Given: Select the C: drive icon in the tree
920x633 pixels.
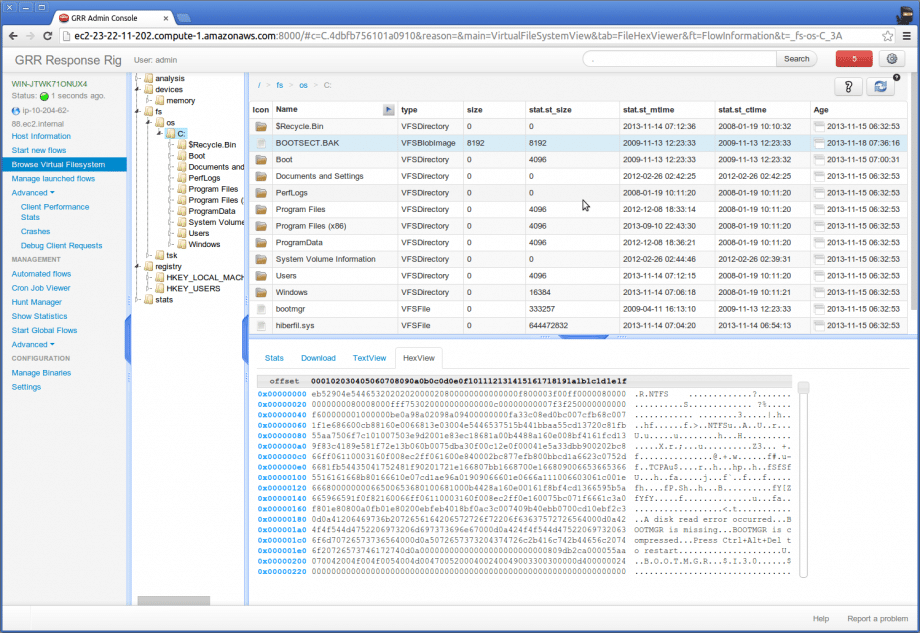Looking at the screenshot, I should [170, 132].
